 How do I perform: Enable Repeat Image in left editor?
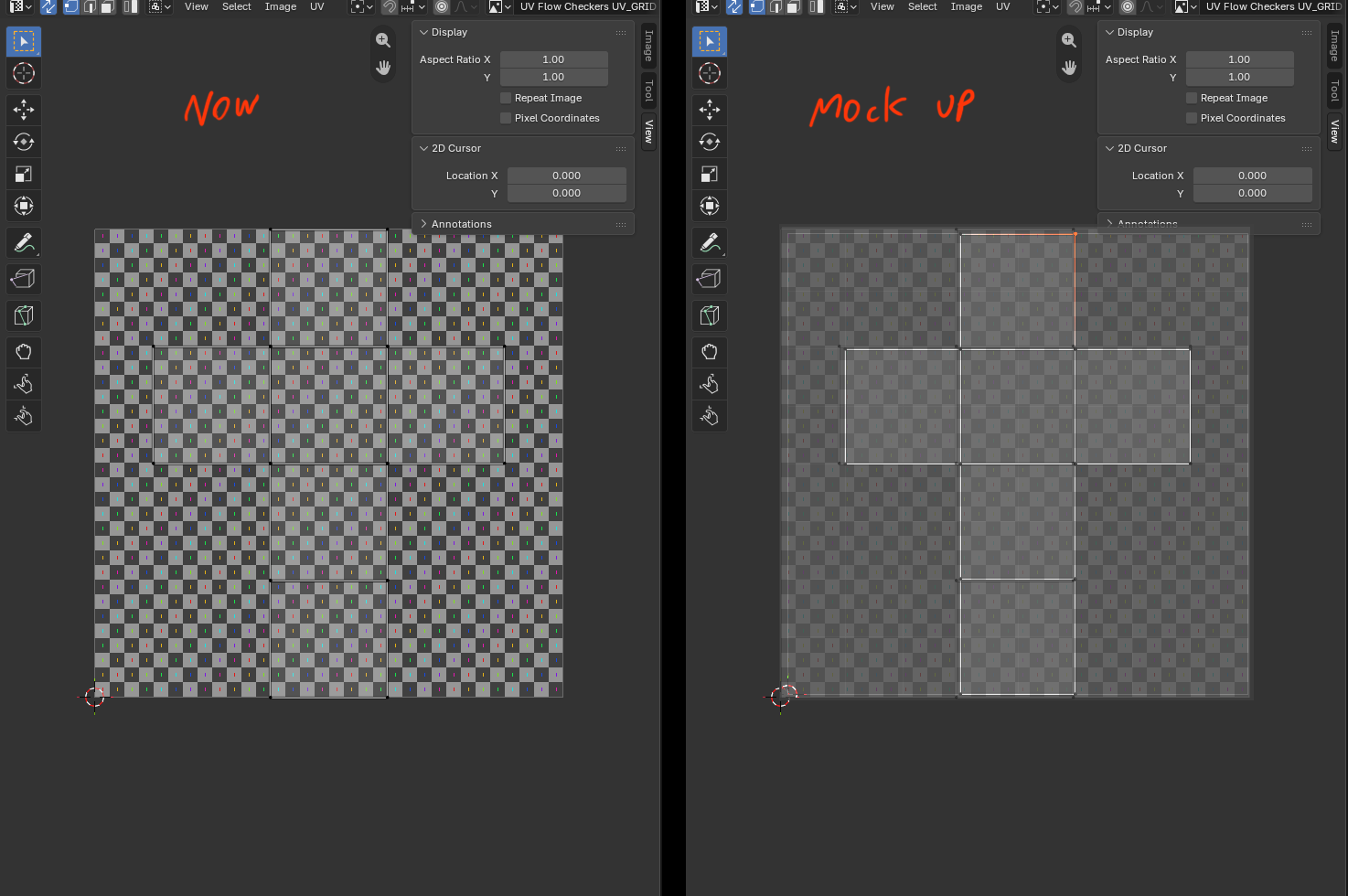(x=506, y=98)
